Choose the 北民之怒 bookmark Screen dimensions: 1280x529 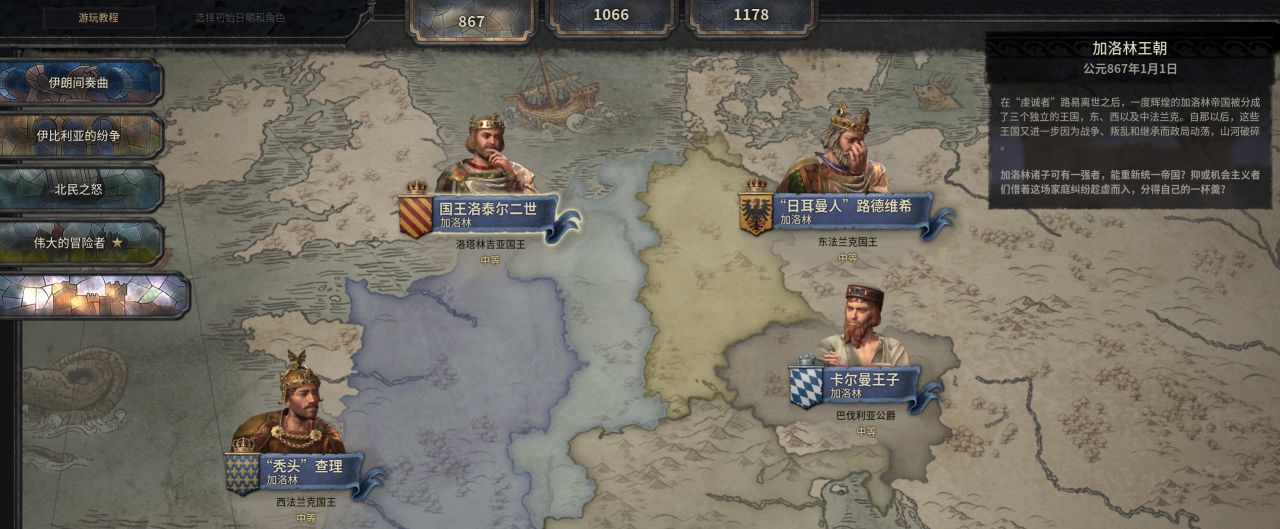tap(80, 188)
